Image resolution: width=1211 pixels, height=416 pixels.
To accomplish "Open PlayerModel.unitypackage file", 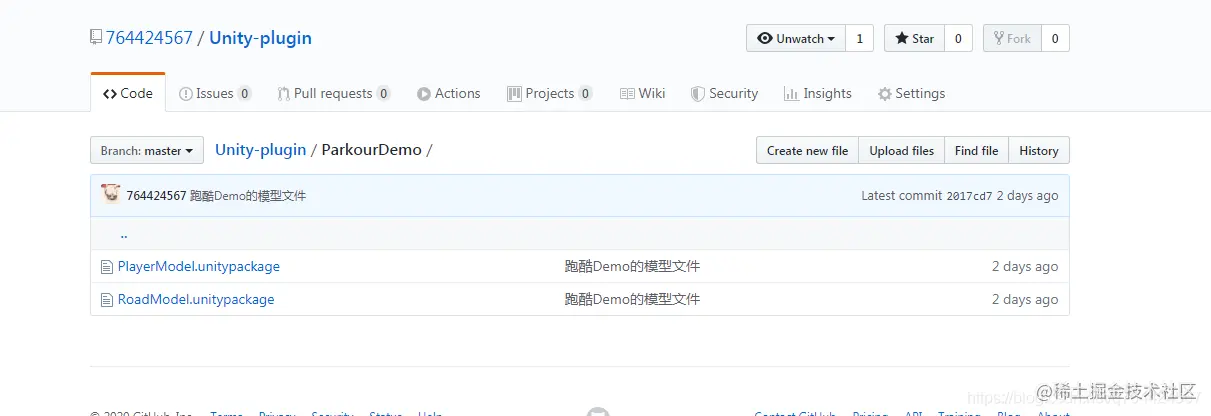I will pos(199,266).
